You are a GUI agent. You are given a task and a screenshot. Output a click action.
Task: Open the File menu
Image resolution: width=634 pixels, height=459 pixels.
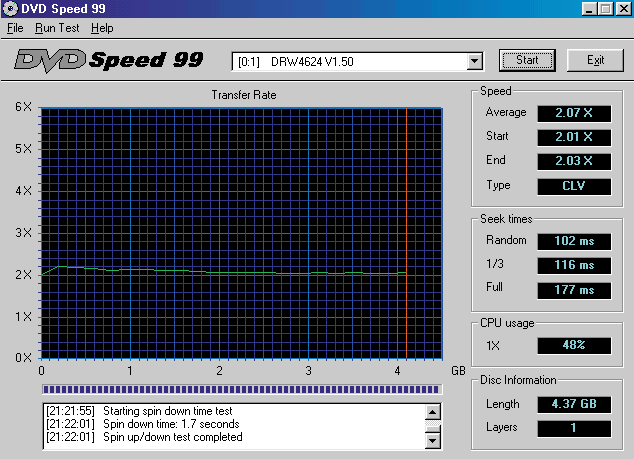(15, 28)
